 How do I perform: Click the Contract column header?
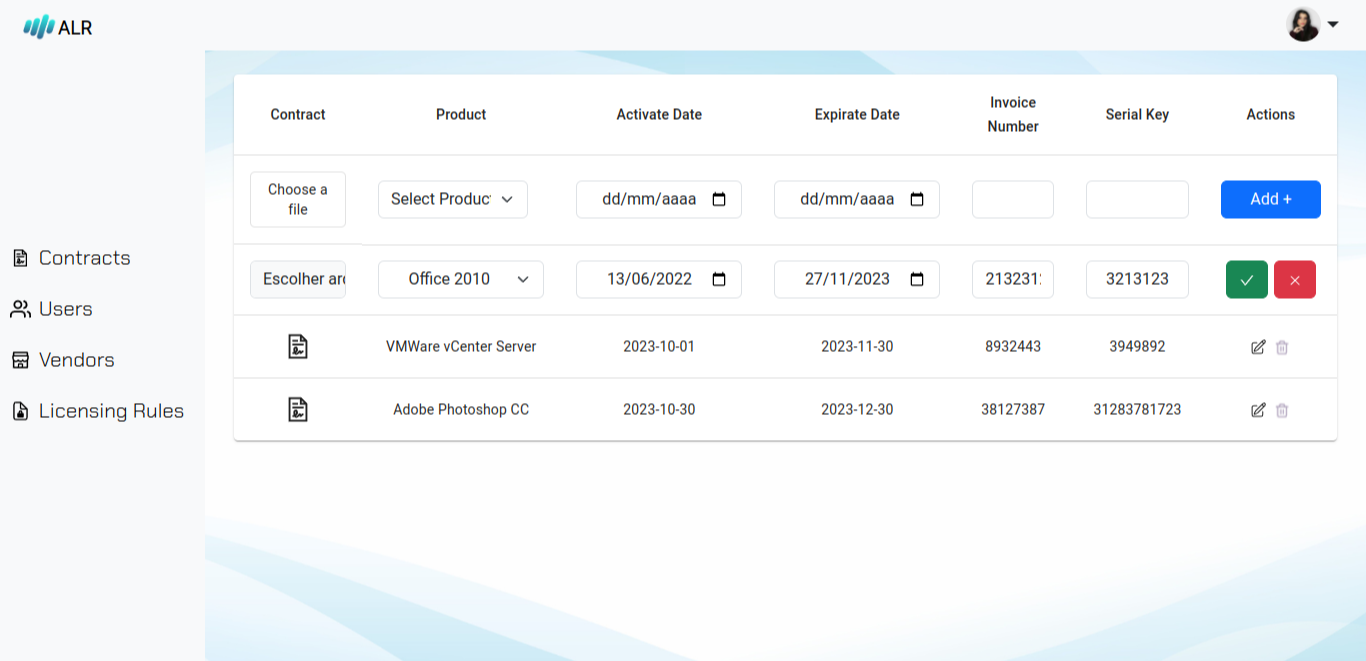[x=298, y=114]
